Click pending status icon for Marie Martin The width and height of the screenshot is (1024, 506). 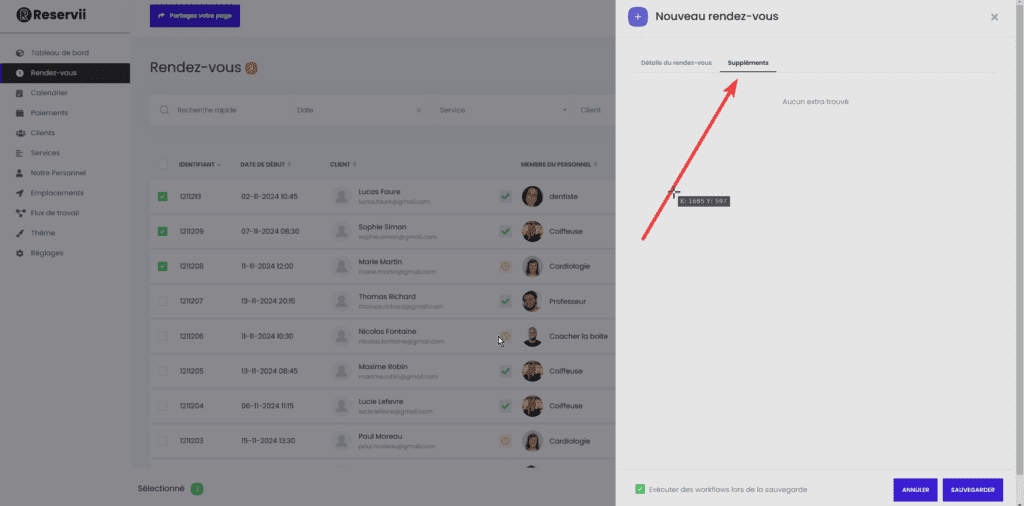pos(505,266)
